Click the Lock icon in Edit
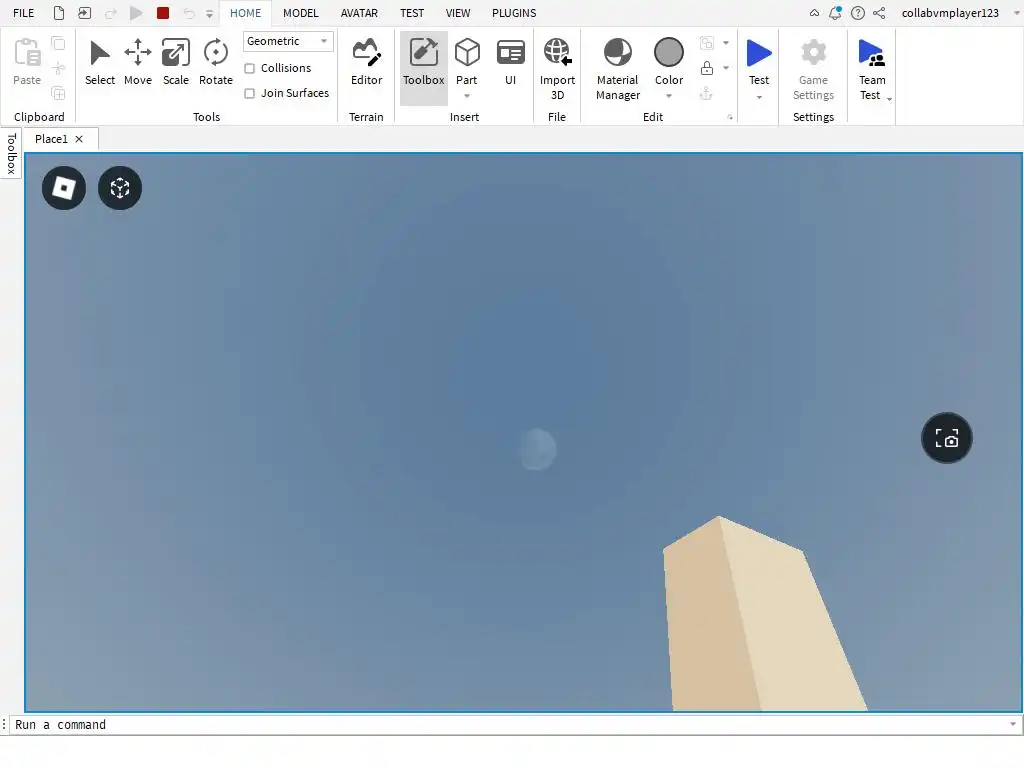Screen dimensions: 1024x768 tap(707, 68)
